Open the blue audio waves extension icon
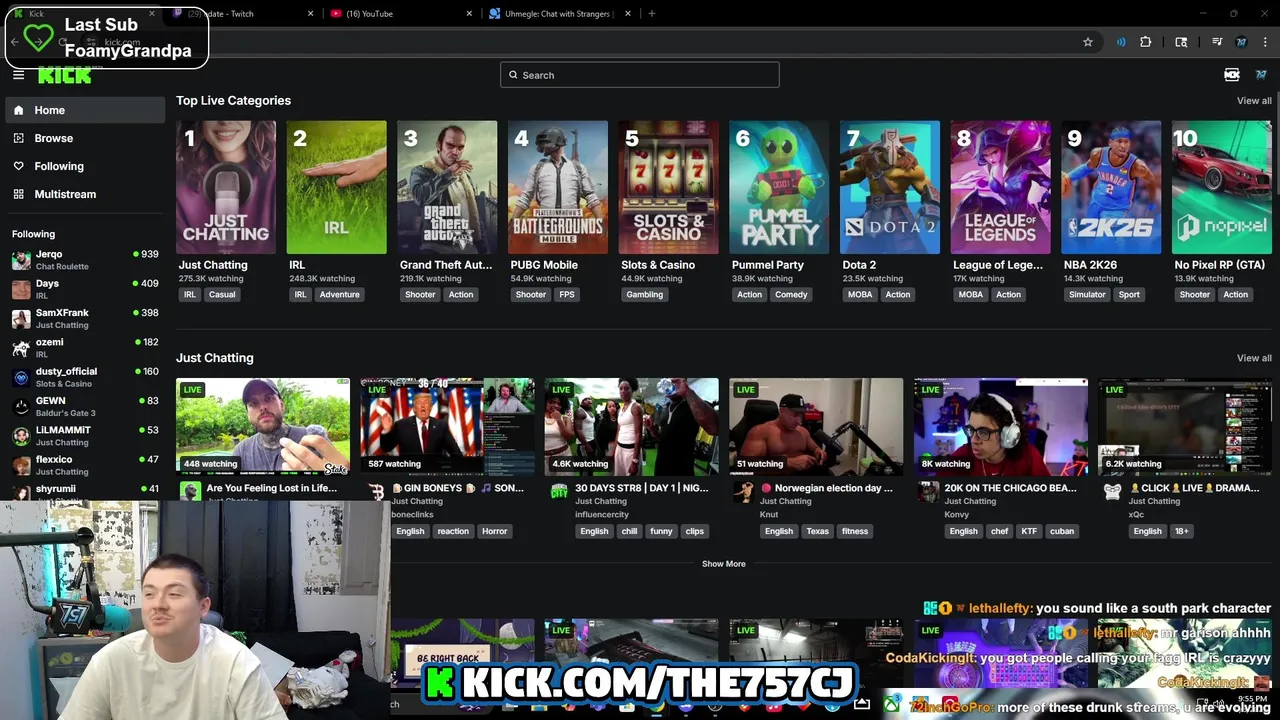This screenshot has width=1280, height=720. click(x=1121, y=42)
